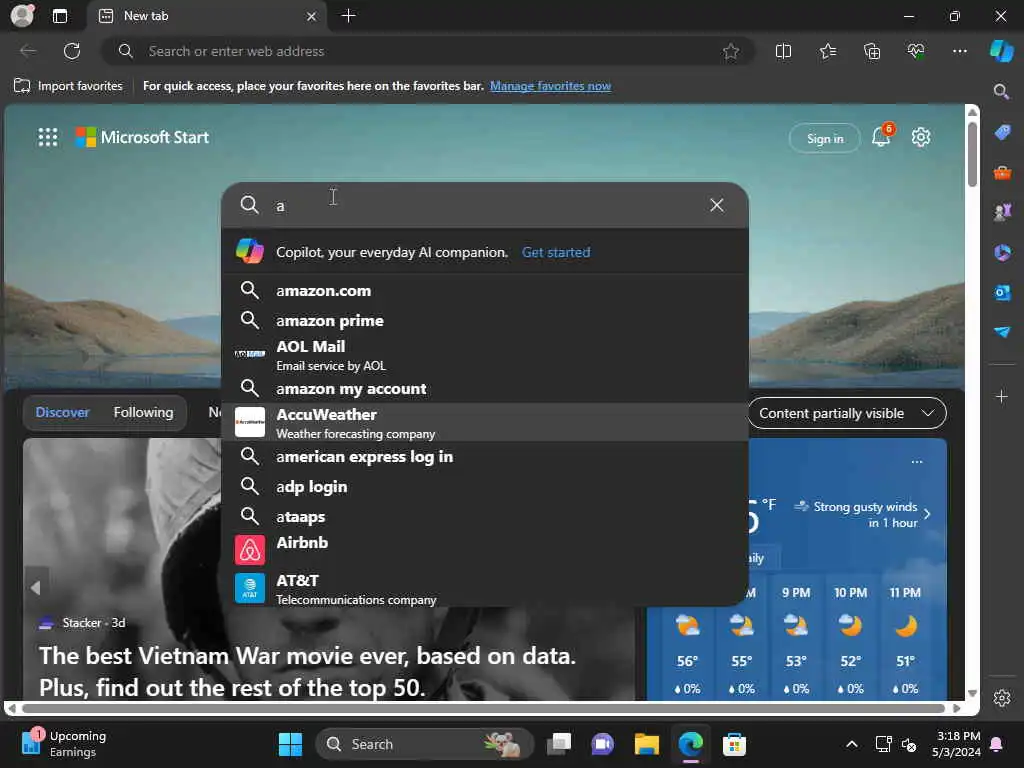Open notifications bell icon
Viewport: 1024px width, 768px height.
(x=881, y=136)
